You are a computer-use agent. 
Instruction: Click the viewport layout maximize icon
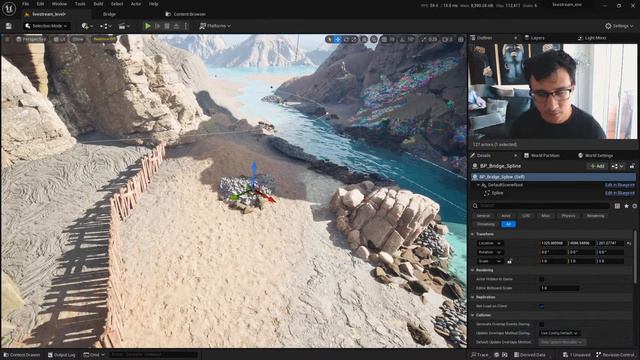click(461, 39)
